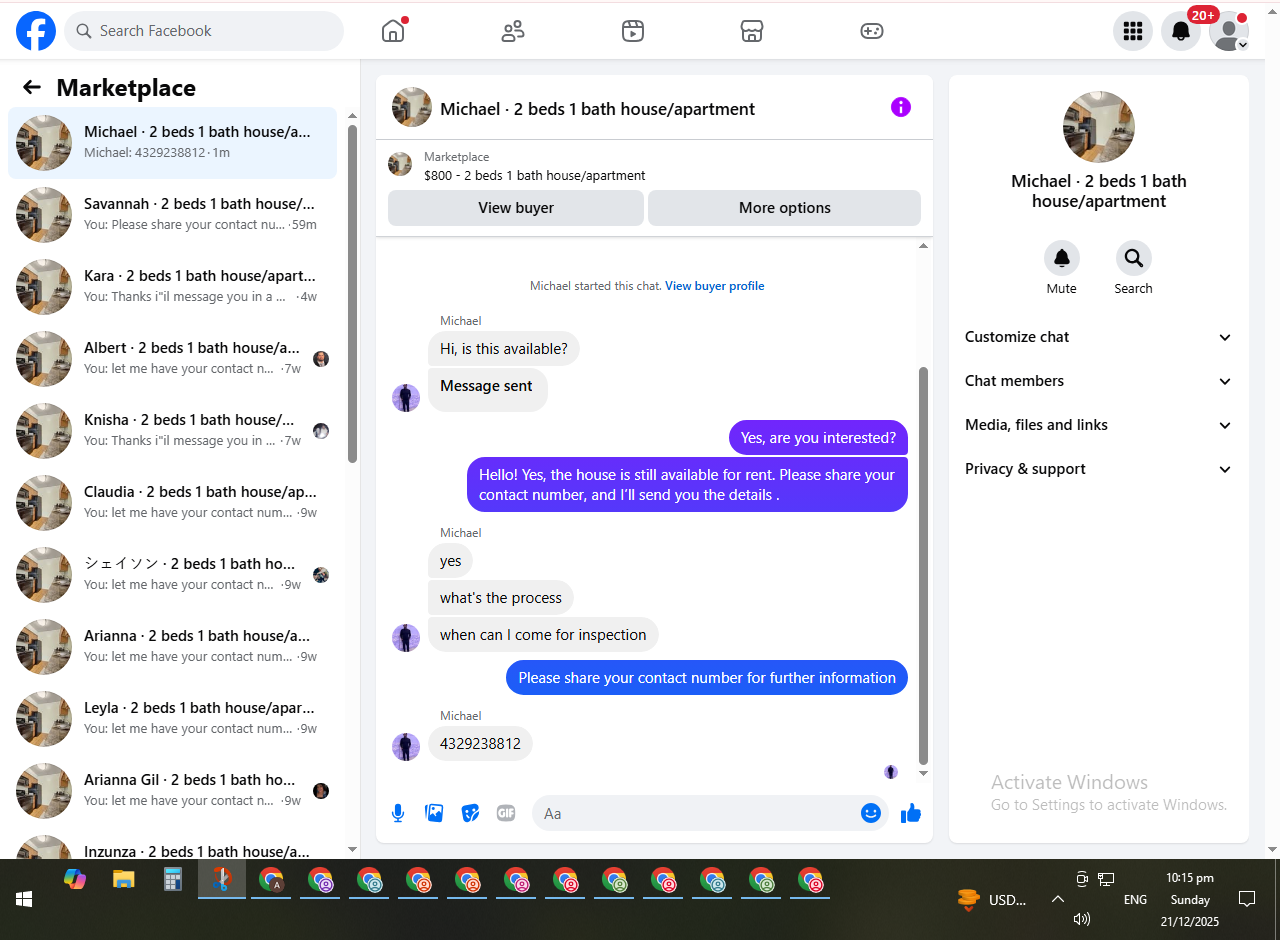Viewport: 1280px width, 940px height.
Task: Open the Marketplace storefront icon in top navigation
Action: click(x=752, y=31)
